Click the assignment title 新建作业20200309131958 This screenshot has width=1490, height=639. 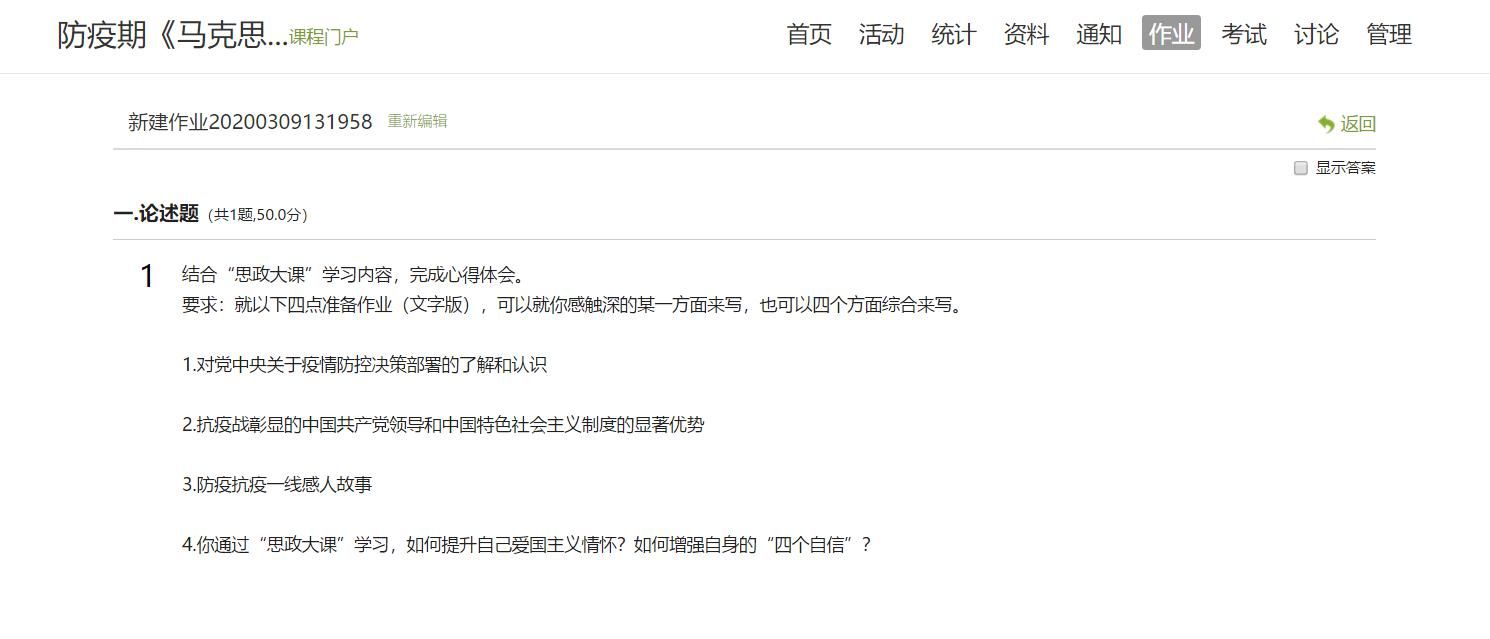click(250, 122)
